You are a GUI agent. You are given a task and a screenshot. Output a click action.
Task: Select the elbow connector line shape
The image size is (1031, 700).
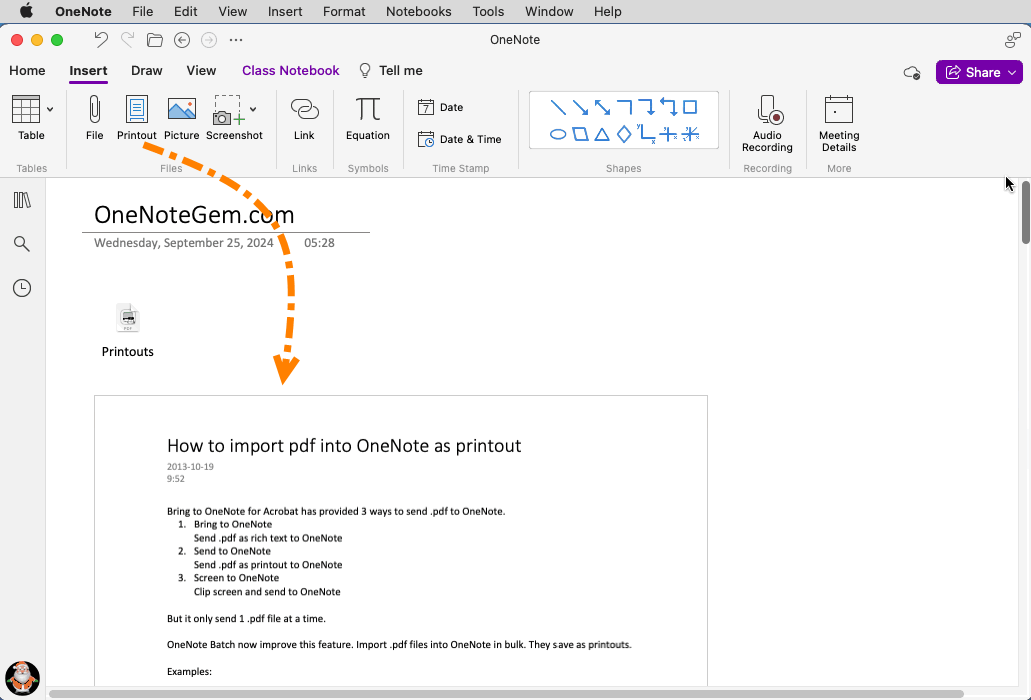(x=624, y=107)
